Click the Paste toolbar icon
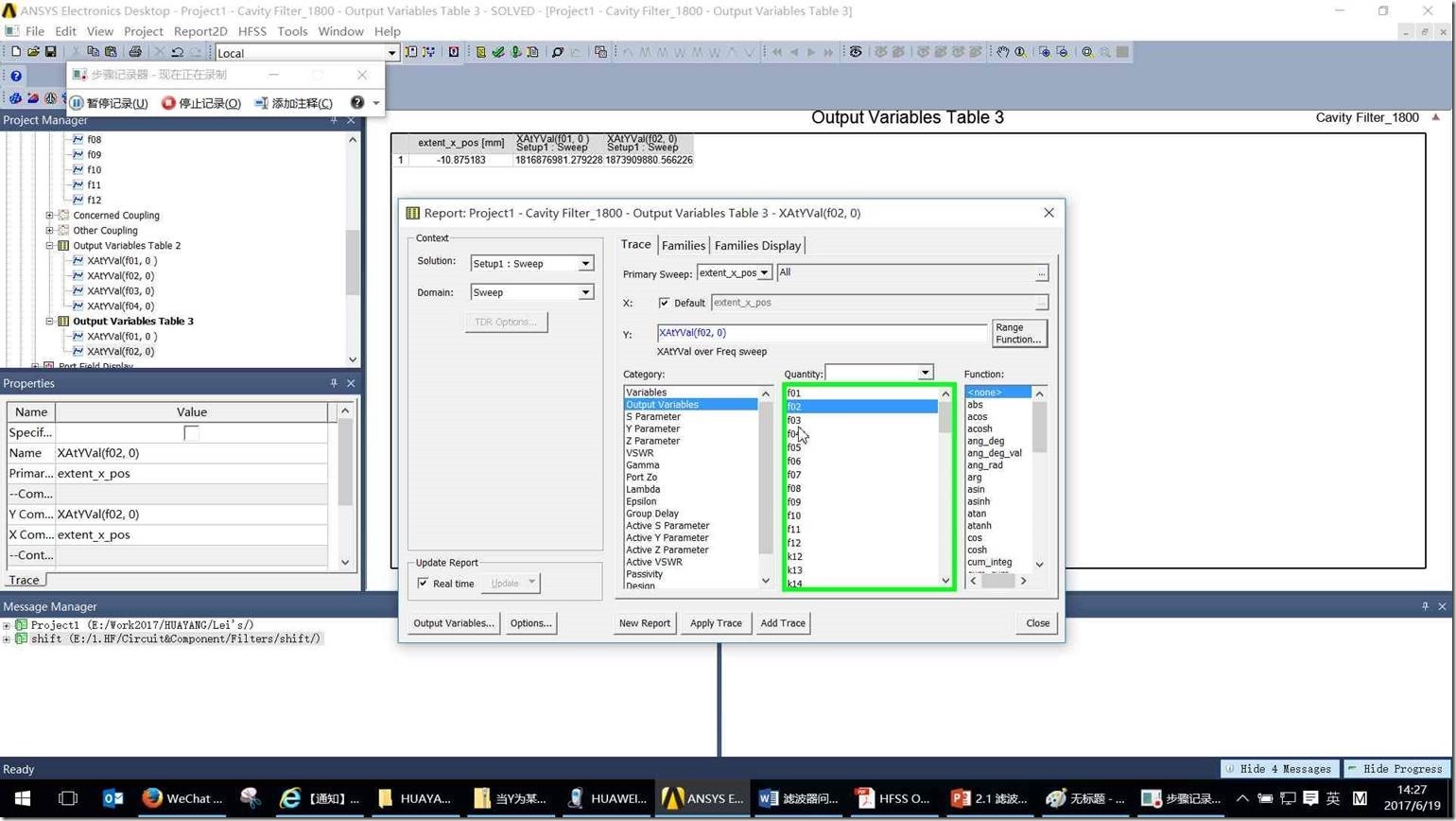Viewport: 1456px width, 821px height. click(x=111, y=52)
